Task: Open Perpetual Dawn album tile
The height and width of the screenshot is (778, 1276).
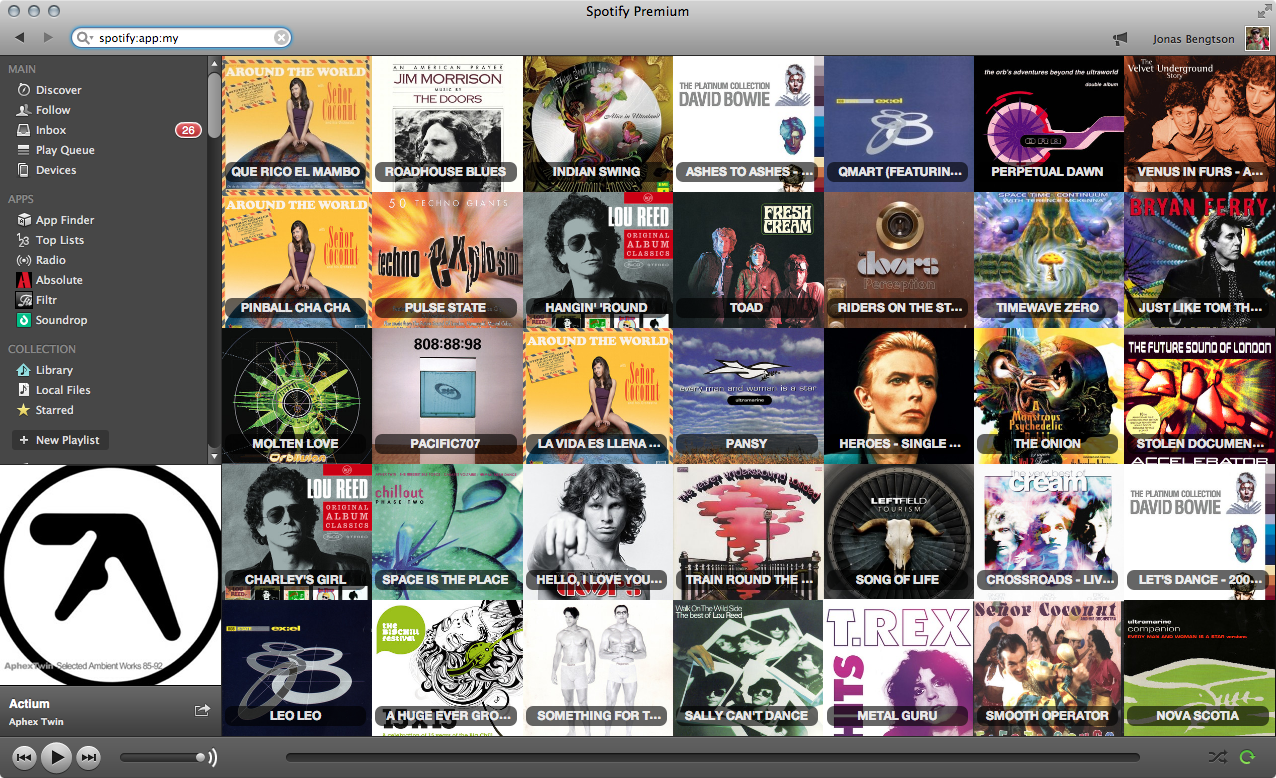Action: coord(1048,123)
